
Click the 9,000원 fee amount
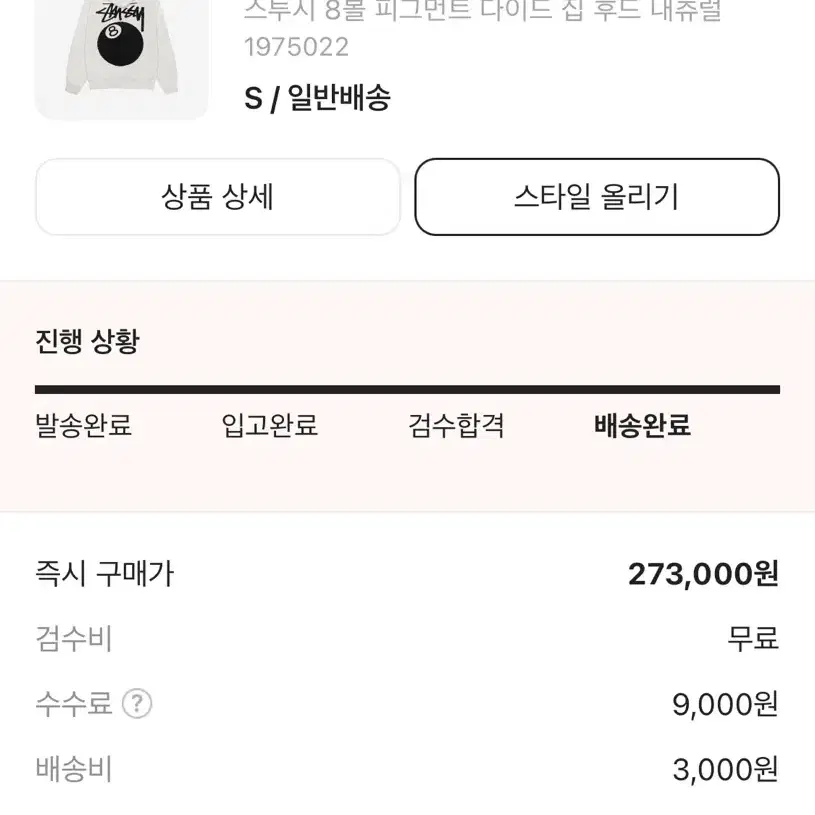click(x=726, y=705)
